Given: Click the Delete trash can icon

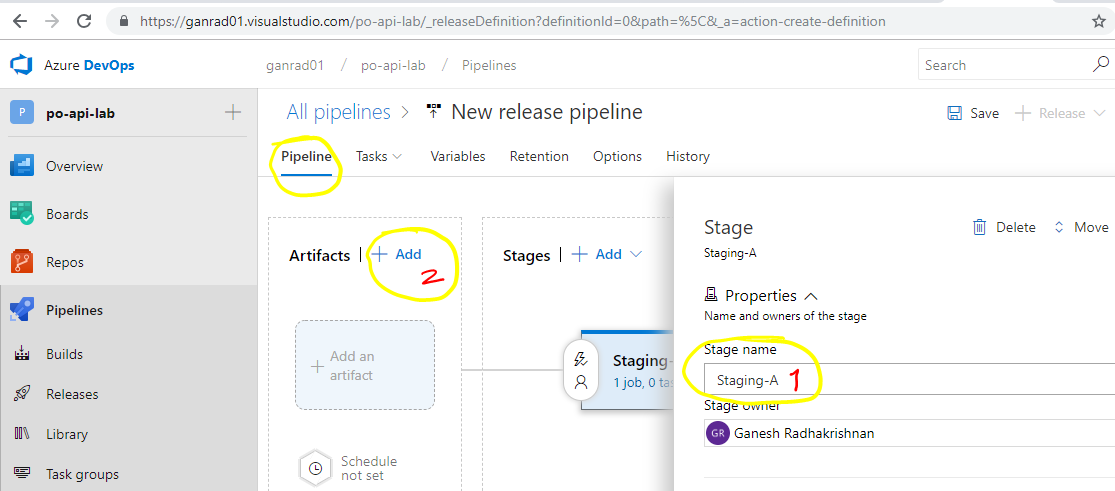Looking at the screenshot, I should (x=979, y=227).
